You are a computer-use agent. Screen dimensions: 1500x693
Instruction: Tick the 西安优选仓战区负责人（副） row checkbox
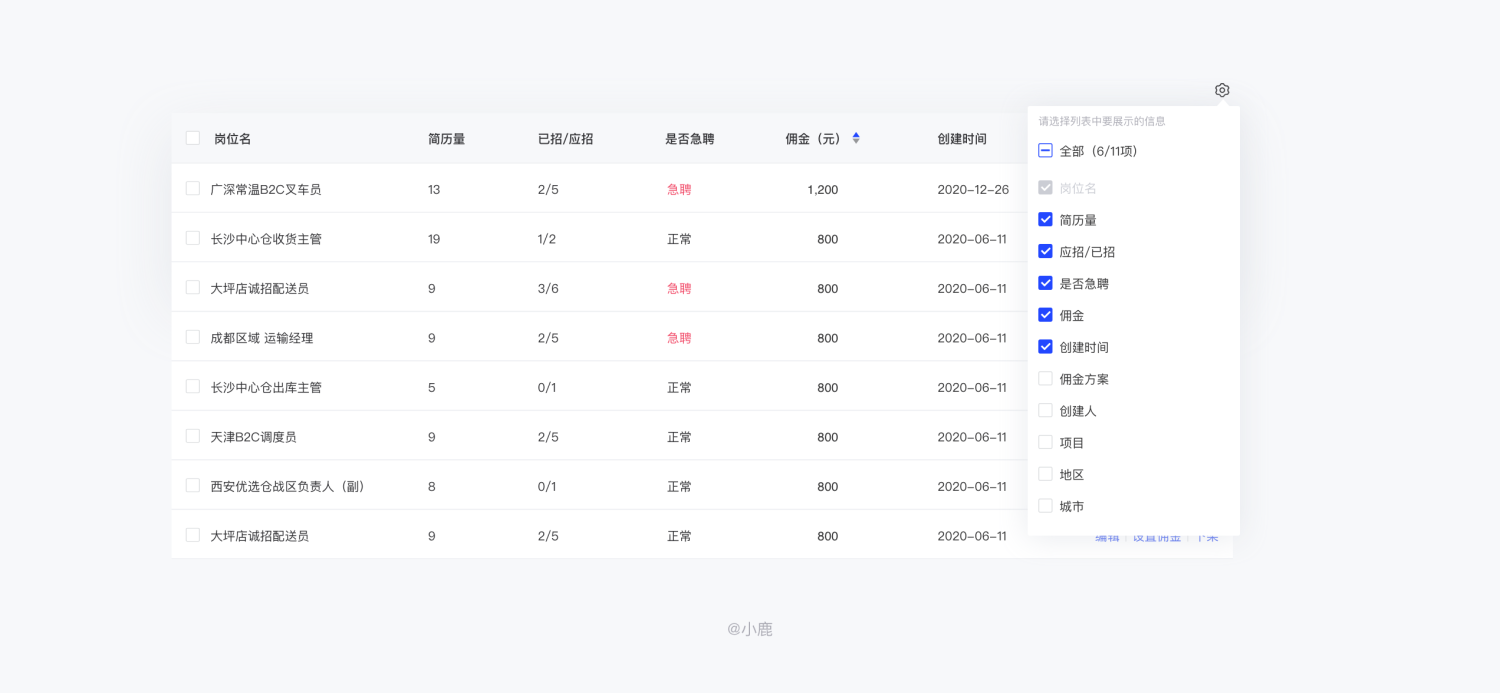[x=193, y=485]
